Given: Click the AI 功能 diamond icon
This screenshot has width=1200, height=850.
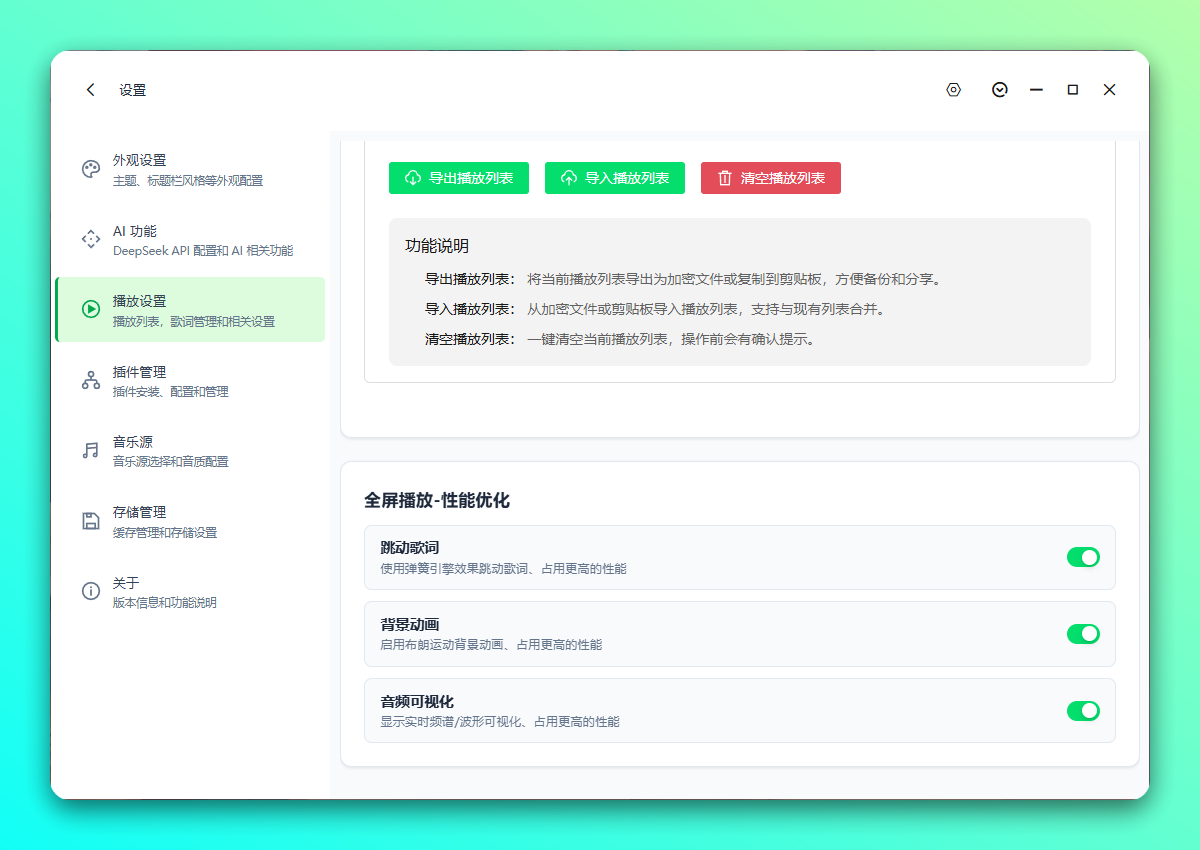Looking at the screenshot, I should click(91, 239).
